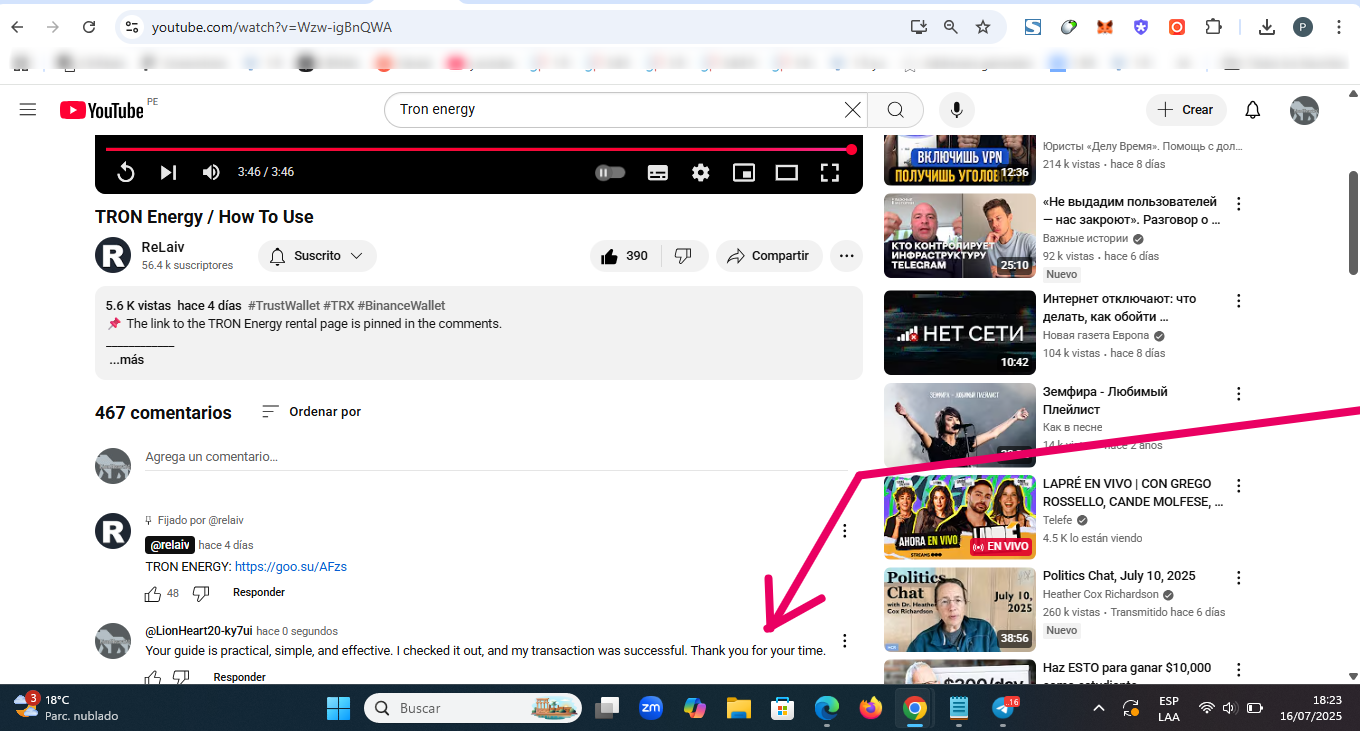Image resolution: width=1360 pixels, height=731 pixels.
Task: Open options for Важные истории video
Action: click(x=1239, y=204)
